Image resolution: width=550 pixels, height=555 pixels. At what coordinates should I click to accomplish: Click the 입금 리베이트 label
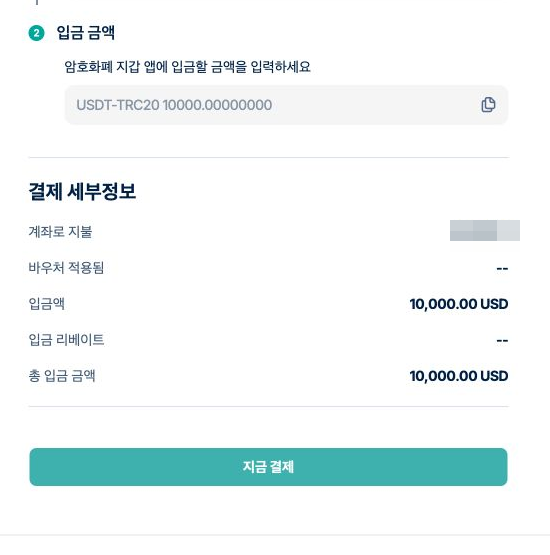point(66,340)
